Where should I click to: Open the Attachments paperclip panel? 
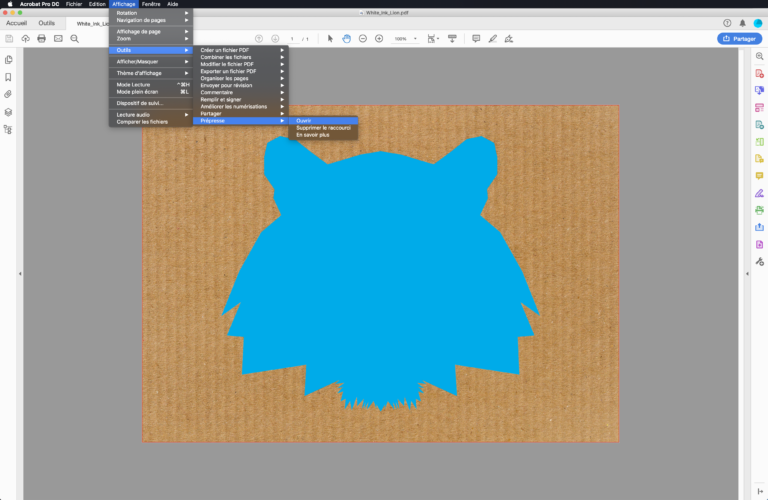tap(8, 94)
